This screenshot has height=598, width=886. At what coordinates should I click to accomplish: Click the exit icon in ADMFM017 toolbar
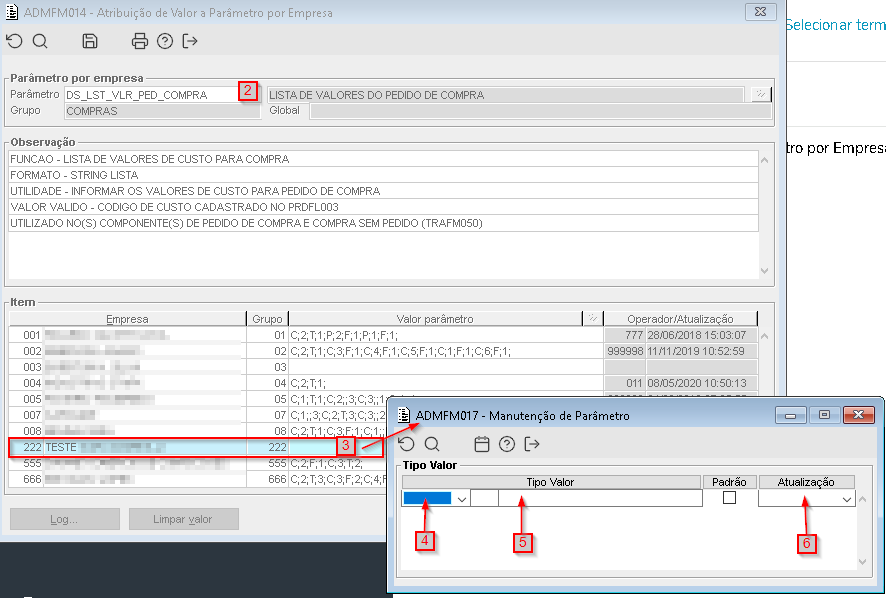click(x=532, y=444)
